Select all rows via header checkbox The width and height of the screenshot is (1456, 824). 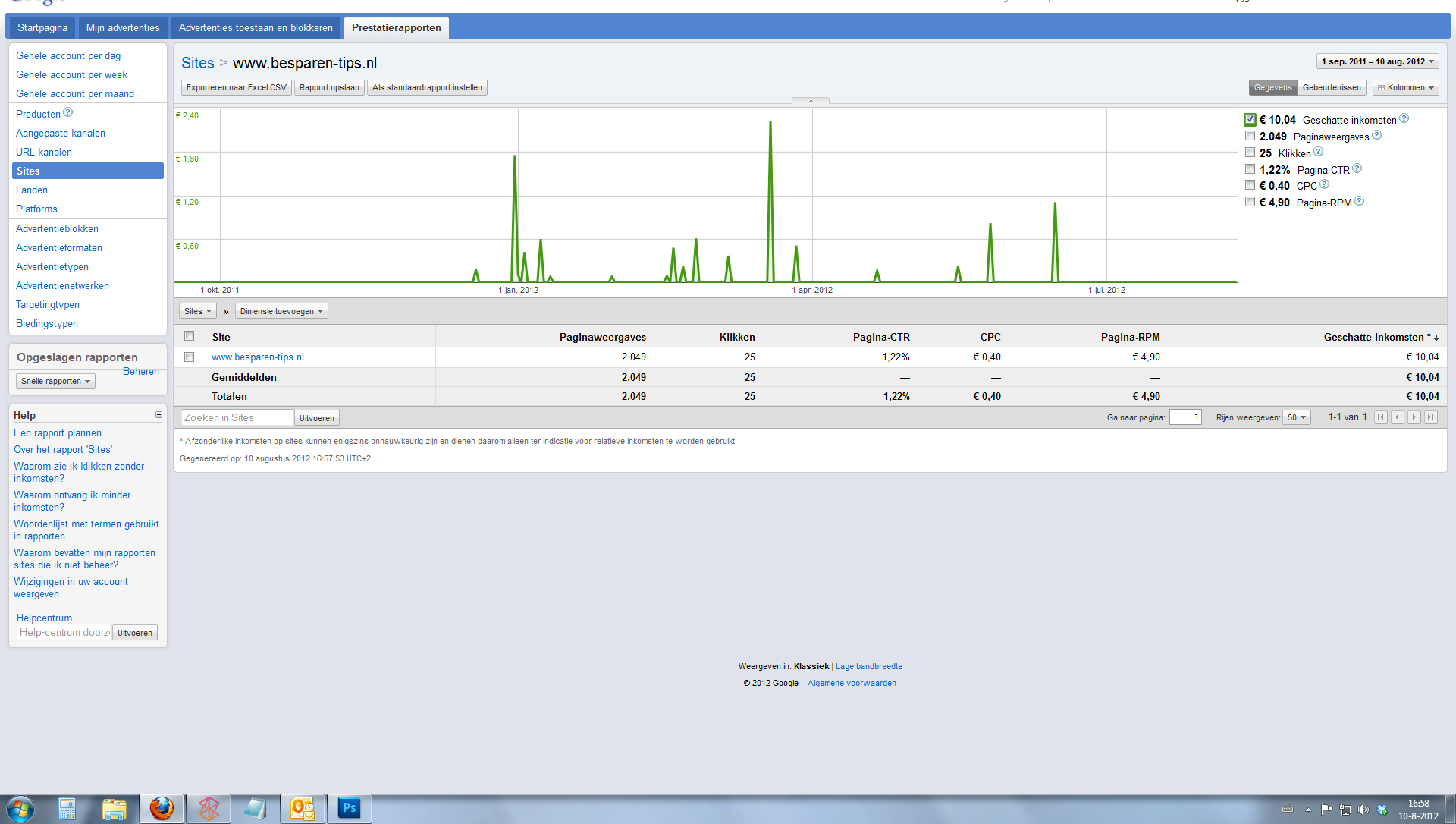(190, 336)
